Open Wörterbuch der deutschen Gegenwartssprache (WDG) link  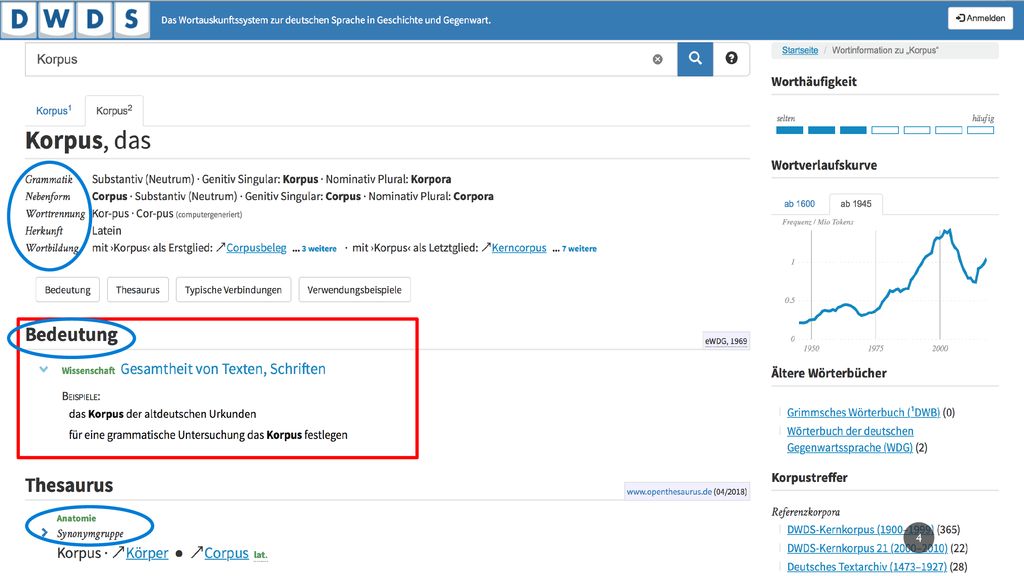[x=850, y=440]
